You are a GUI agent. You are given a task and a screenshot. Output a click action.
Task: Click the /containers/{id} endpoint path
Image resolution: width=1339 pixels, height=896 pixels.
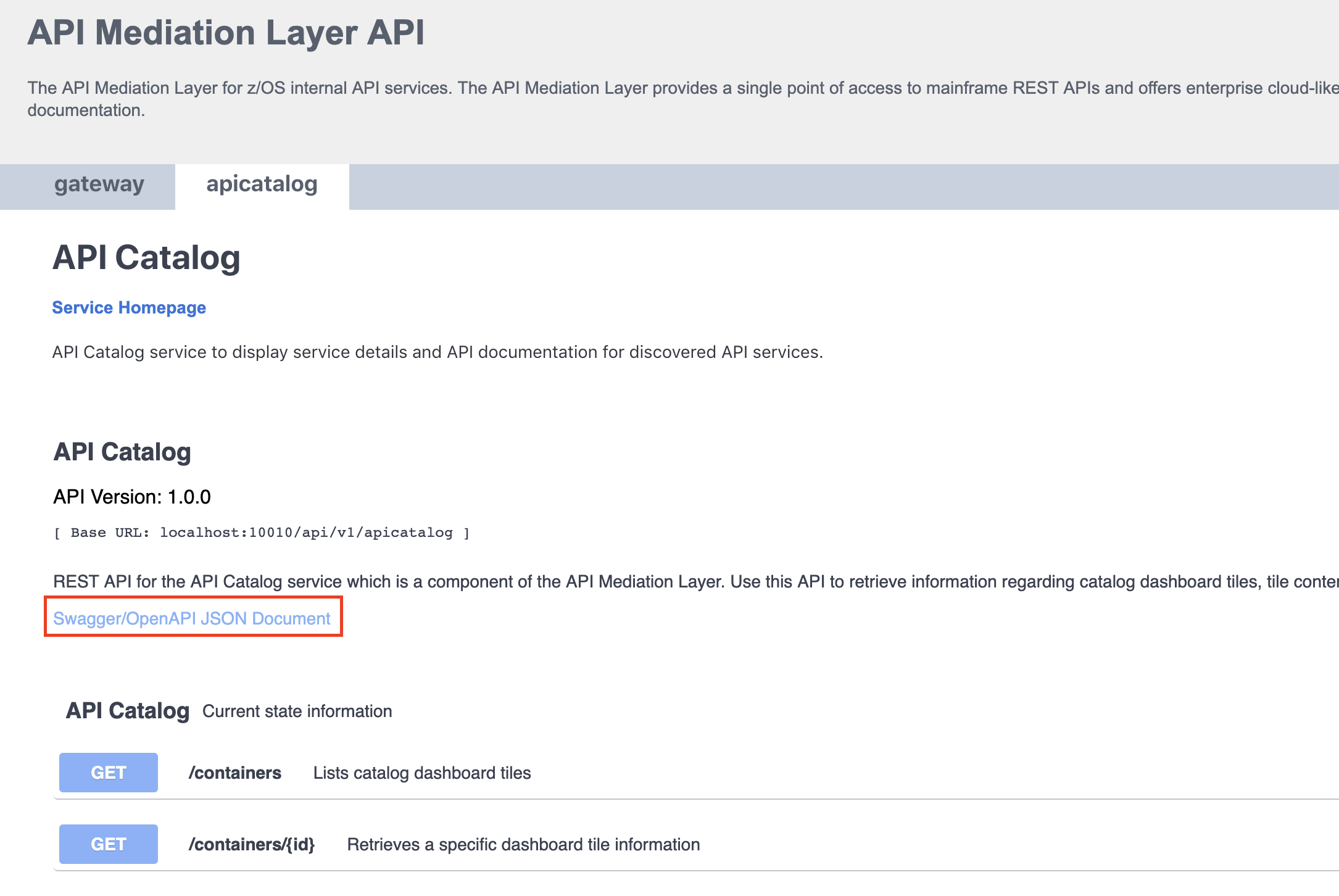pyautogui.click(x=252, y=844)
